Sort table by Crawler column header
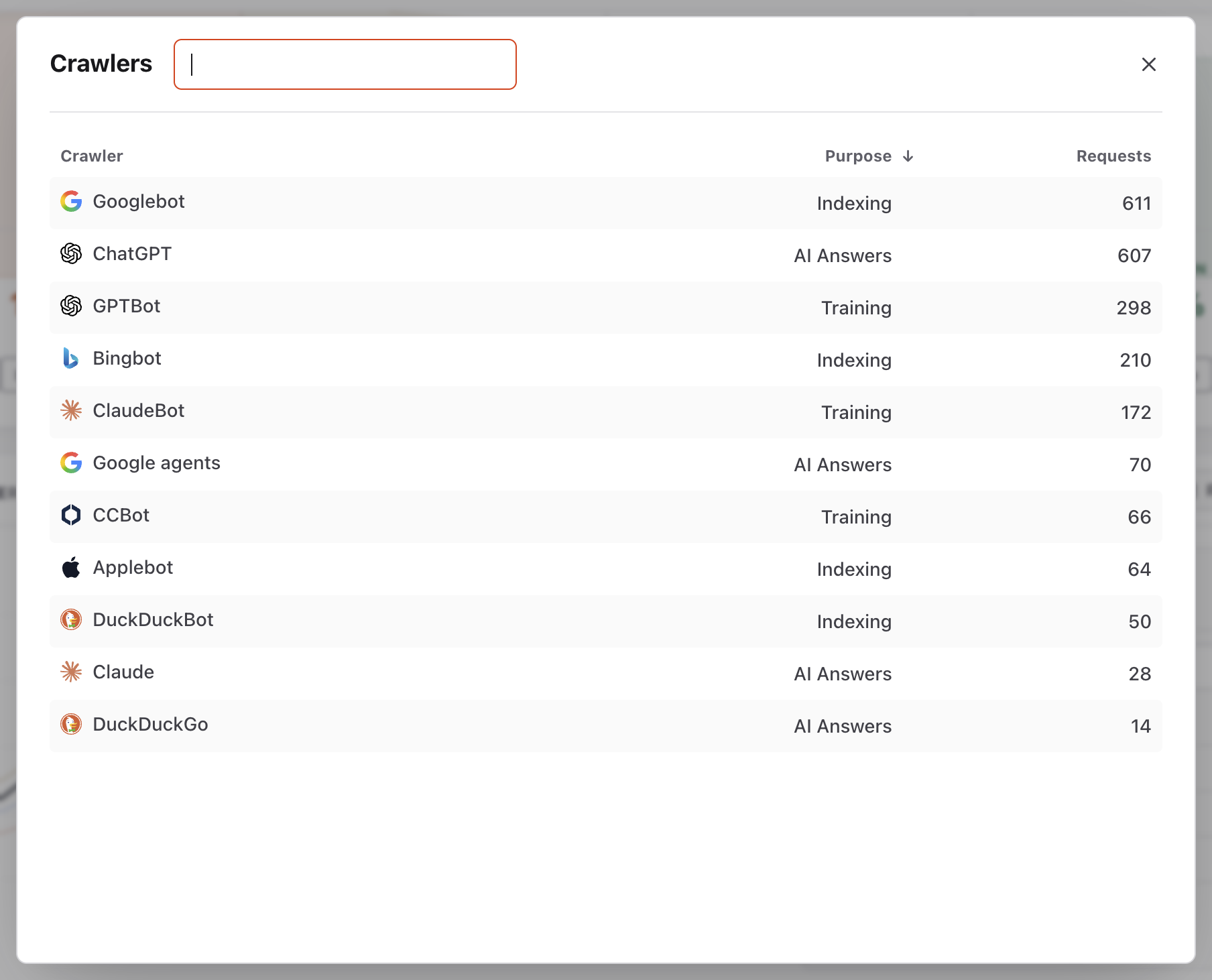1212x980 pixels. click(x=92, y=156)
